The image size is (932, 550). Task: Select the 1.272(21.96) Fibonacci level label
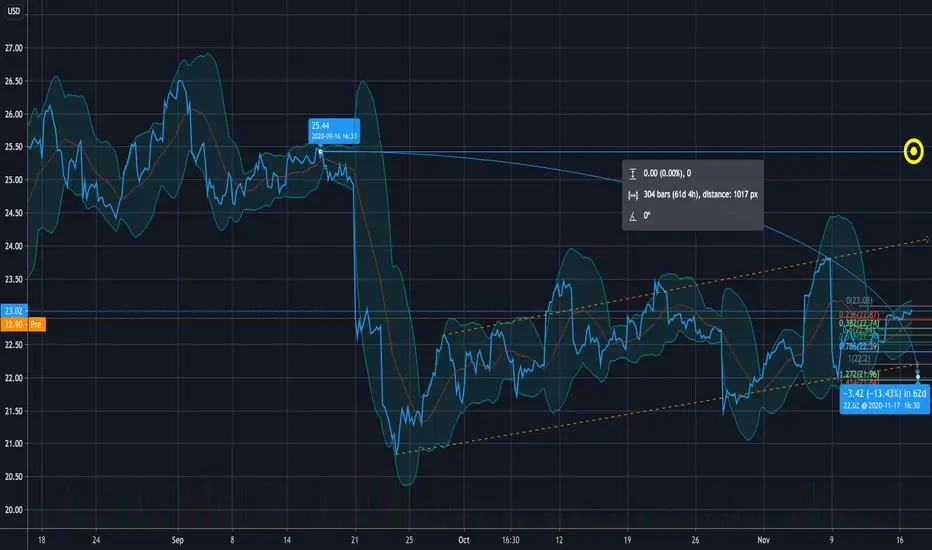pos(859,374)
